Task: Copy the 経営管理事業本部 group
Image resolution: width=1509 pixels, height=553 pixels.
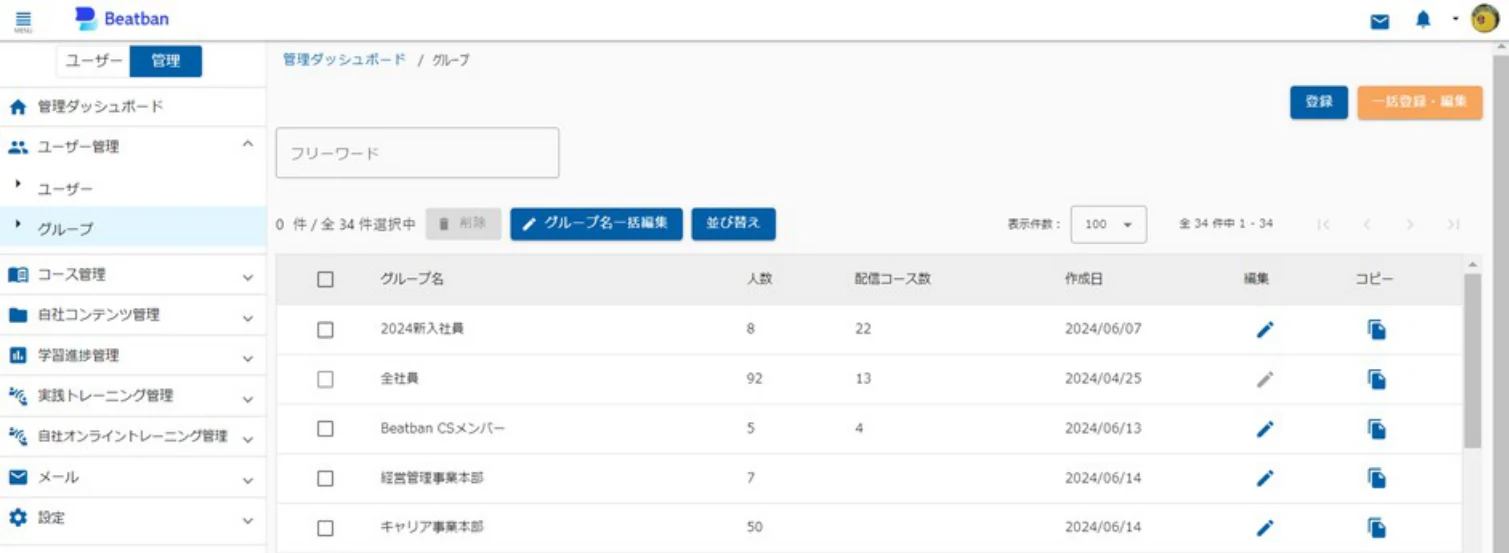Action: point(1377,478)
